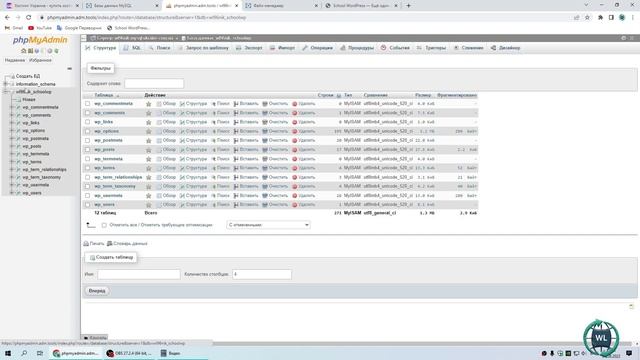Screen dimensions: 640x360
Task: Browse (Обзор) the wp_postmeta table
Action: pos(166,140)
